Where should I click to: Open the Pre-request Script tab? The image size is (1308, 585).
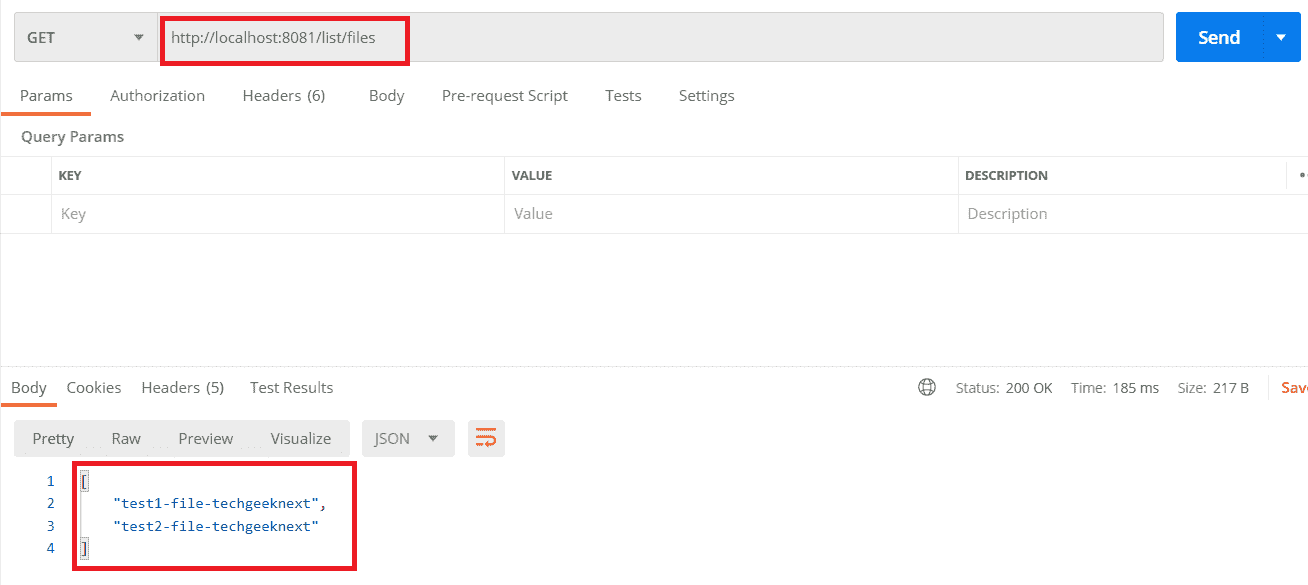point(505,96)
